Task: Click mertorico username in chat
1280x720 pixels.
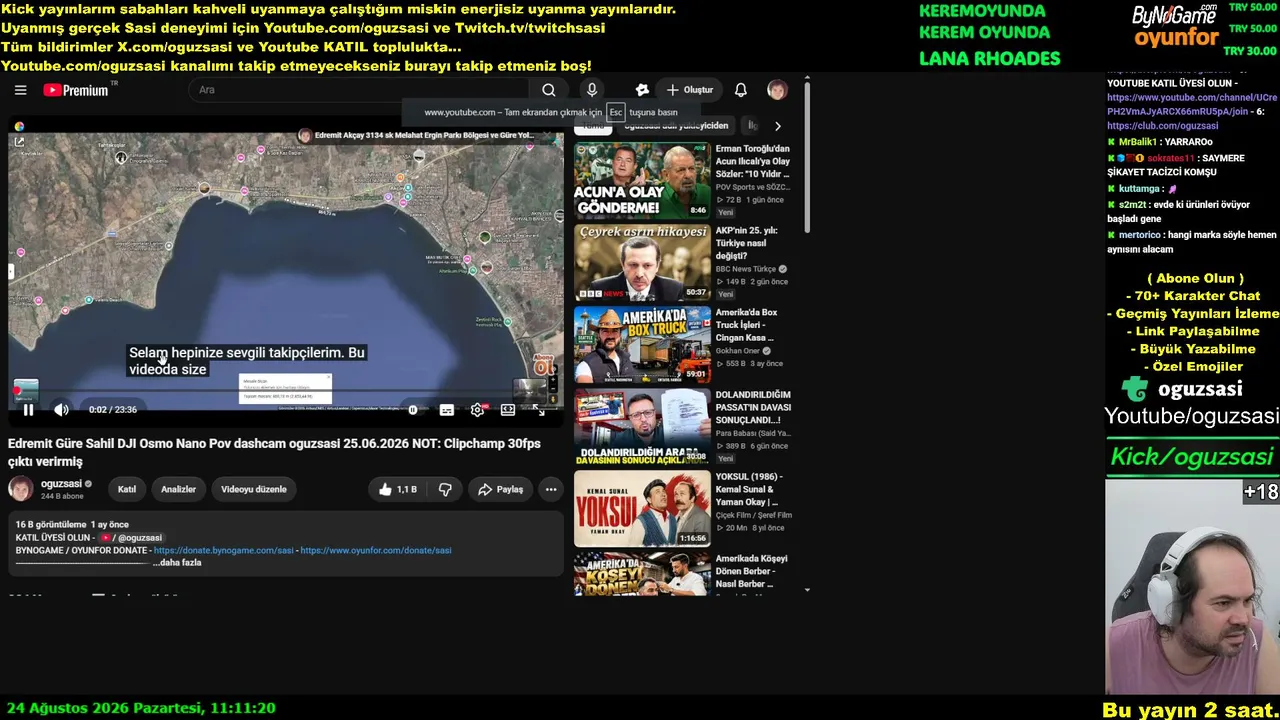Action: (1140, 235)
